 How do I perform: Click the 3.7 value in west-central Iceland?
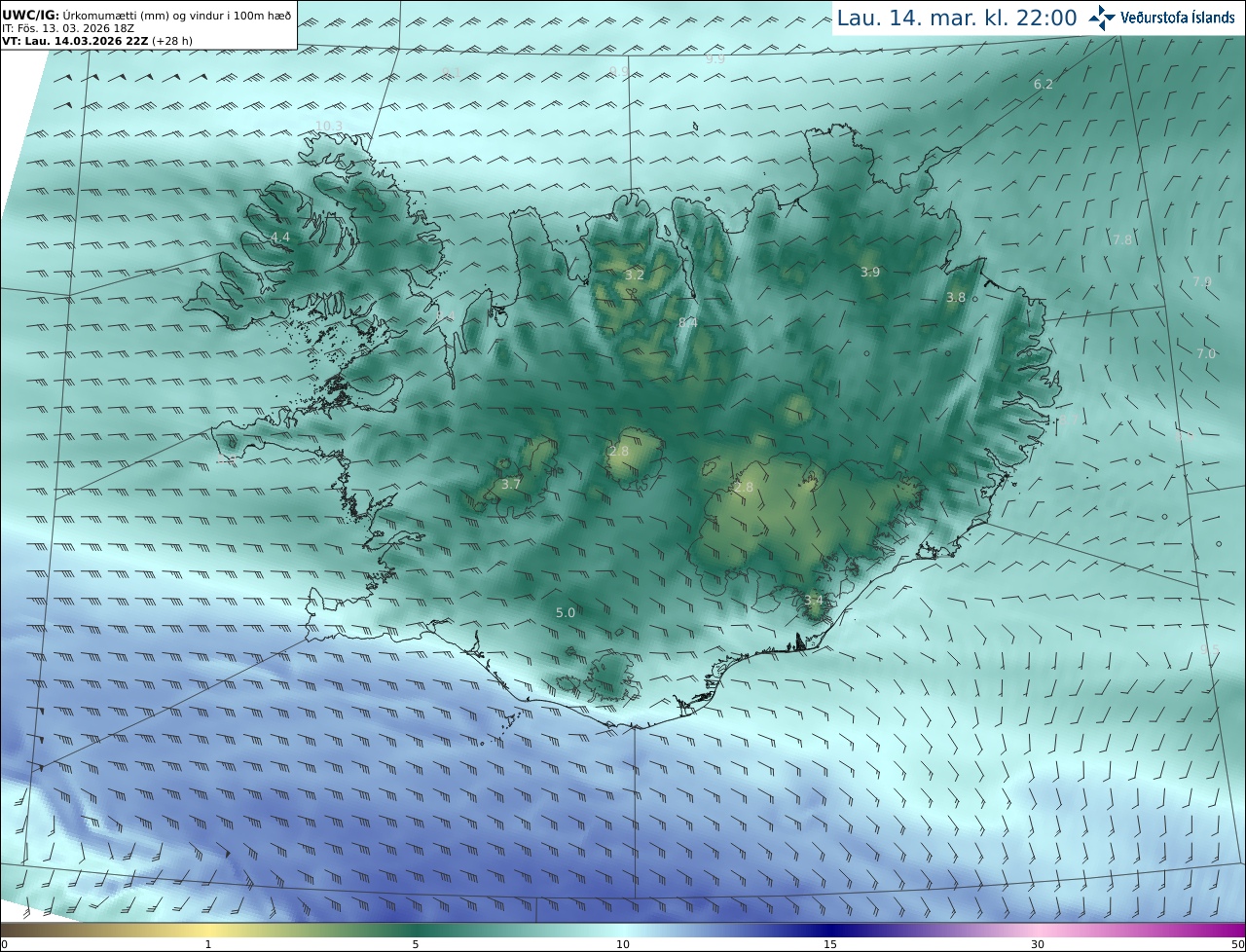[511, 484]
